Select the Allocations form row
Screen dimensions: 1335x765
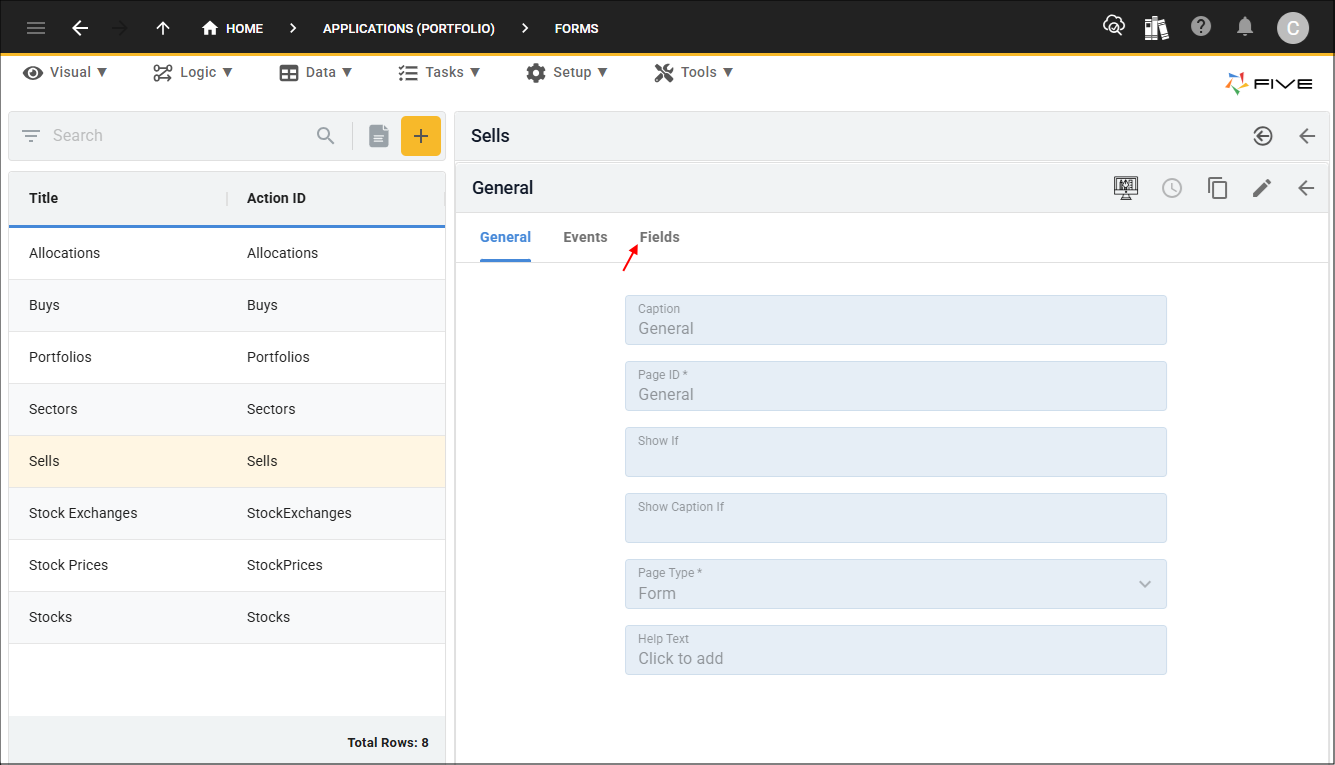pyautogui.click(x=227, y=253)
